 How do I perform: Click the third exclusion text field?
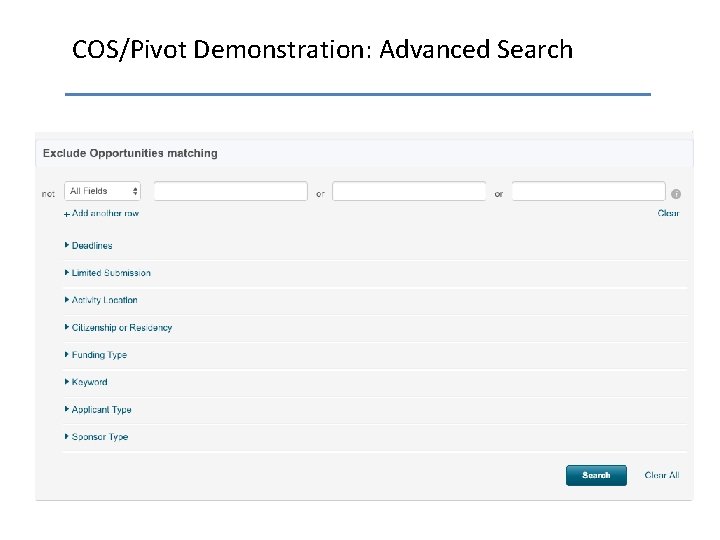tap(588, 191)
